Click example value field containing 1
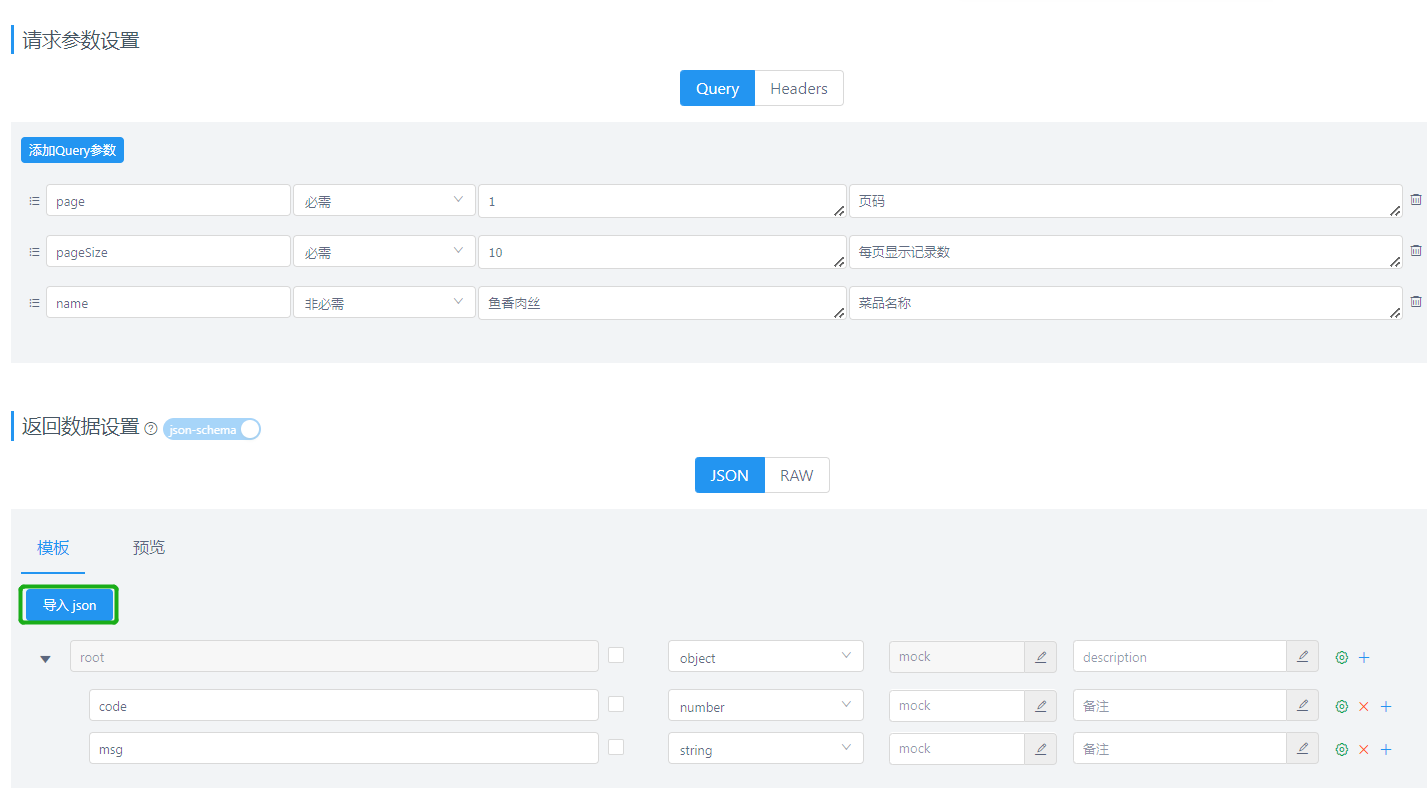Image resolution: width=1427 pixels, height=788 pixels. click(x=662, y=200)
